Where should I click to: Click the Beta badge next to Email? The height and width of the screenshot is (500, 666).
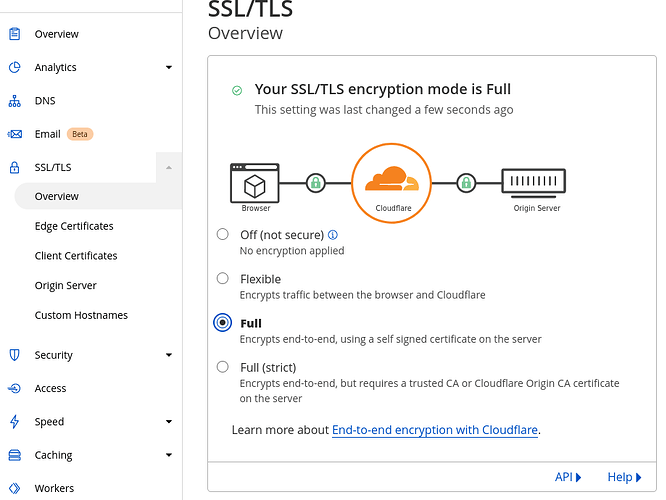click(x=80, y=134)
